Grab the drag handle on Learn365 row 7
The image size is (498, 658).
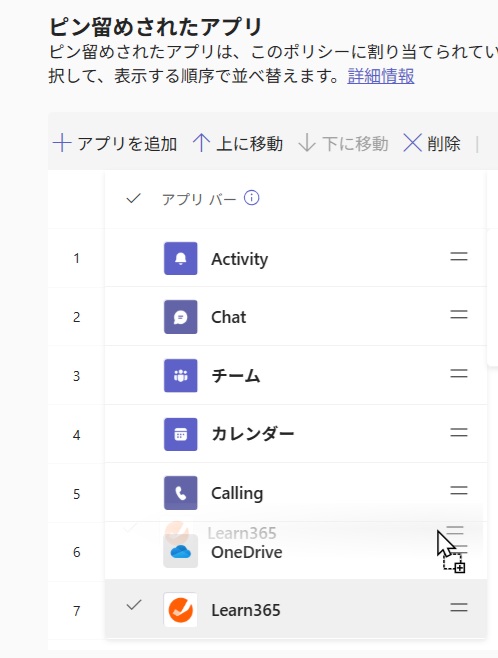click(x=459, y=607)
